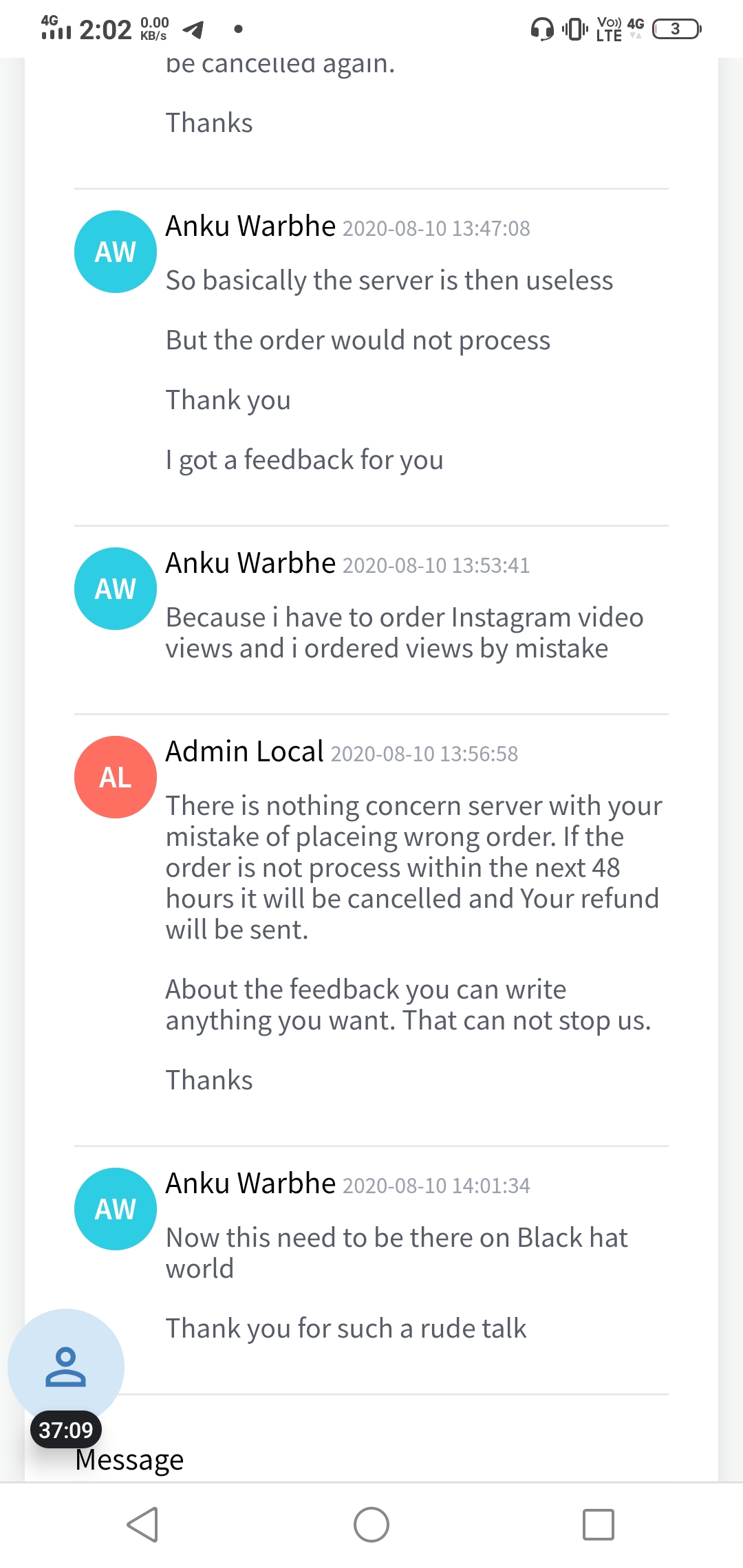This screenshot has width=743, height=1568.
Task: Tap the vibrate mode status icon
Action: click(x=575, y=29)
